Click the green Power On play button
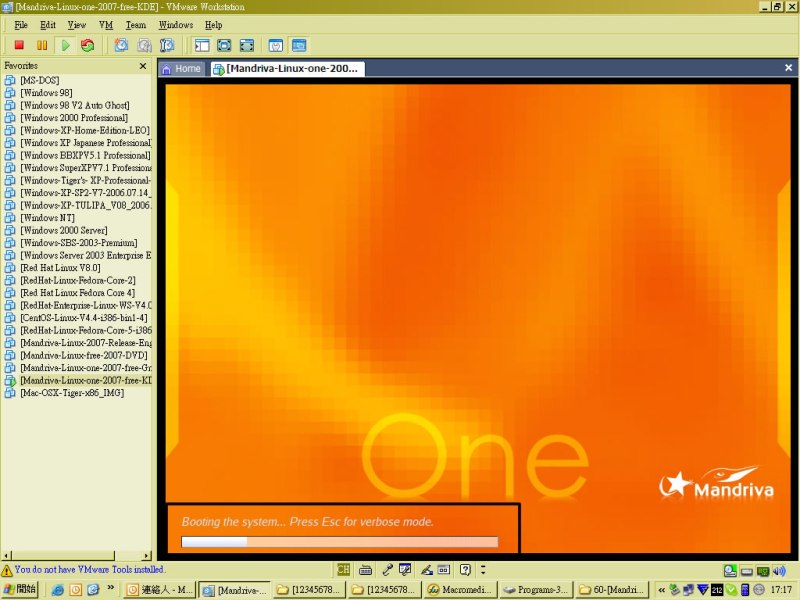Screen dimensions: 800x600 point(65,45)
